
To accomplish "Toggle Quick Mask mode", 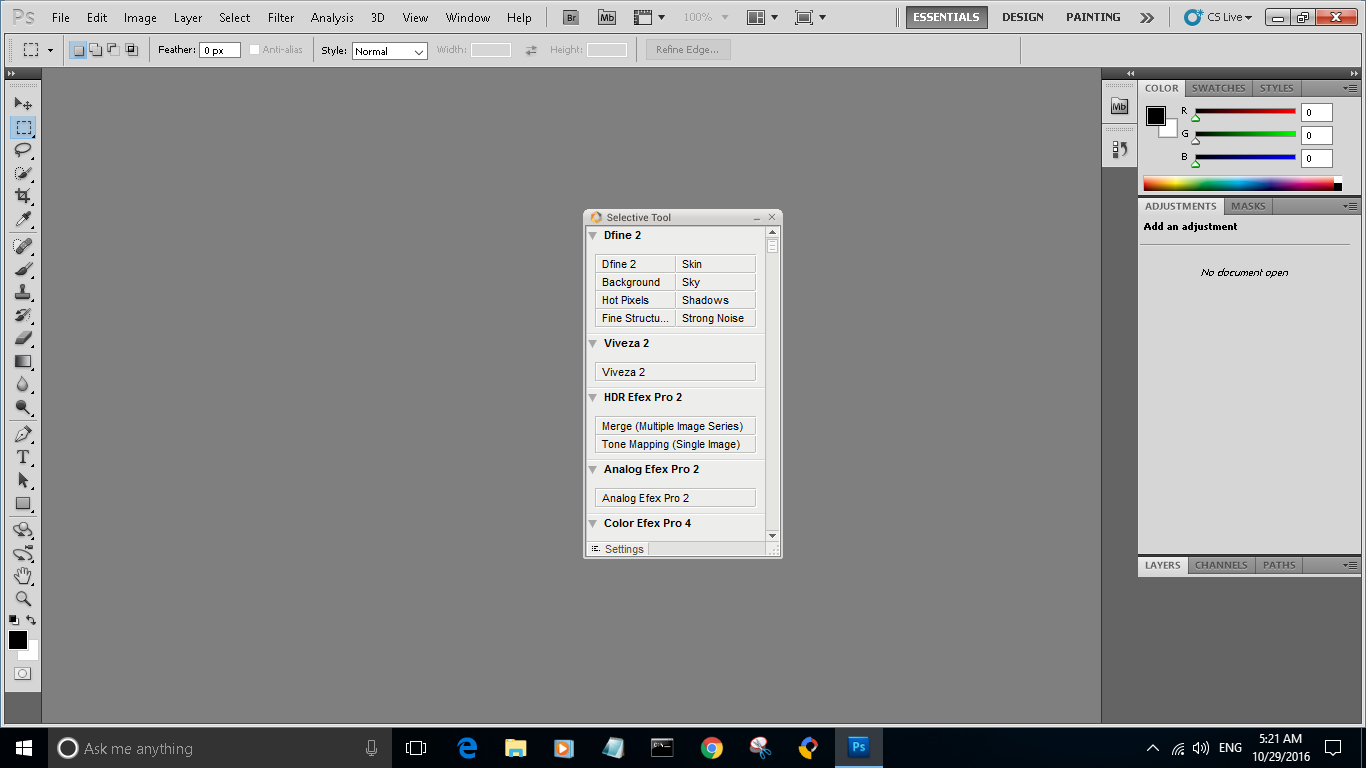I will 22,673.
